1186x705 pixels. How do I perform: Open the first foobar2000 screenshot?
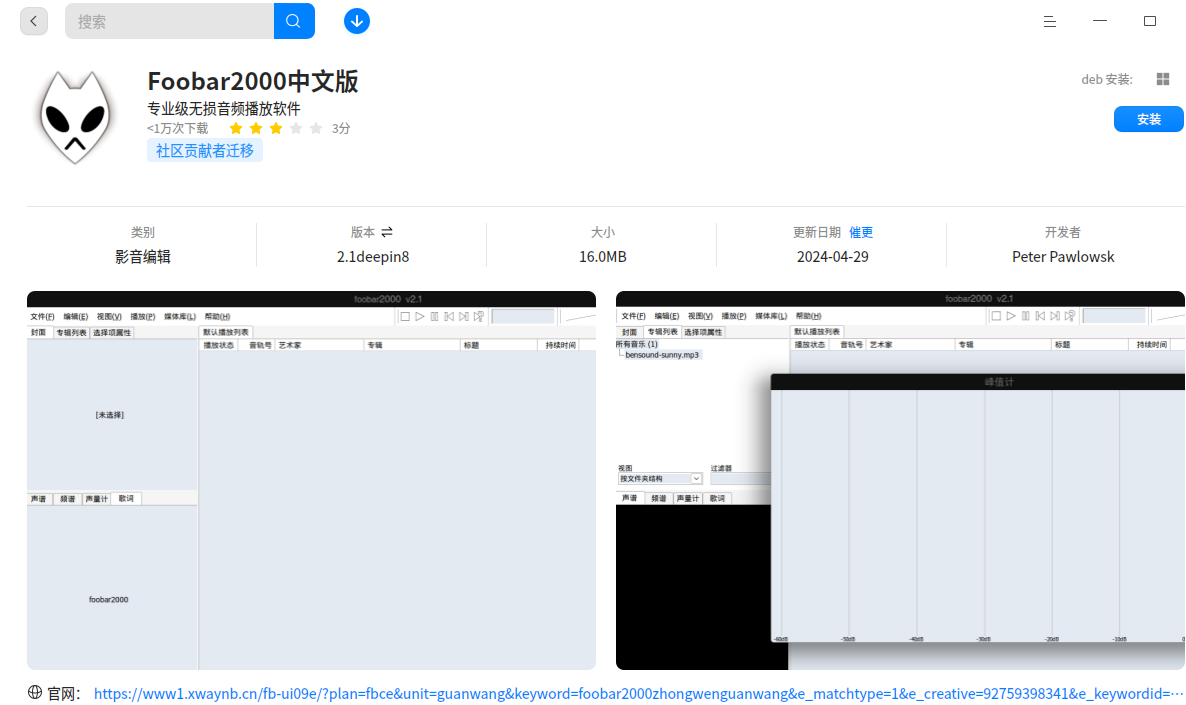311,480
